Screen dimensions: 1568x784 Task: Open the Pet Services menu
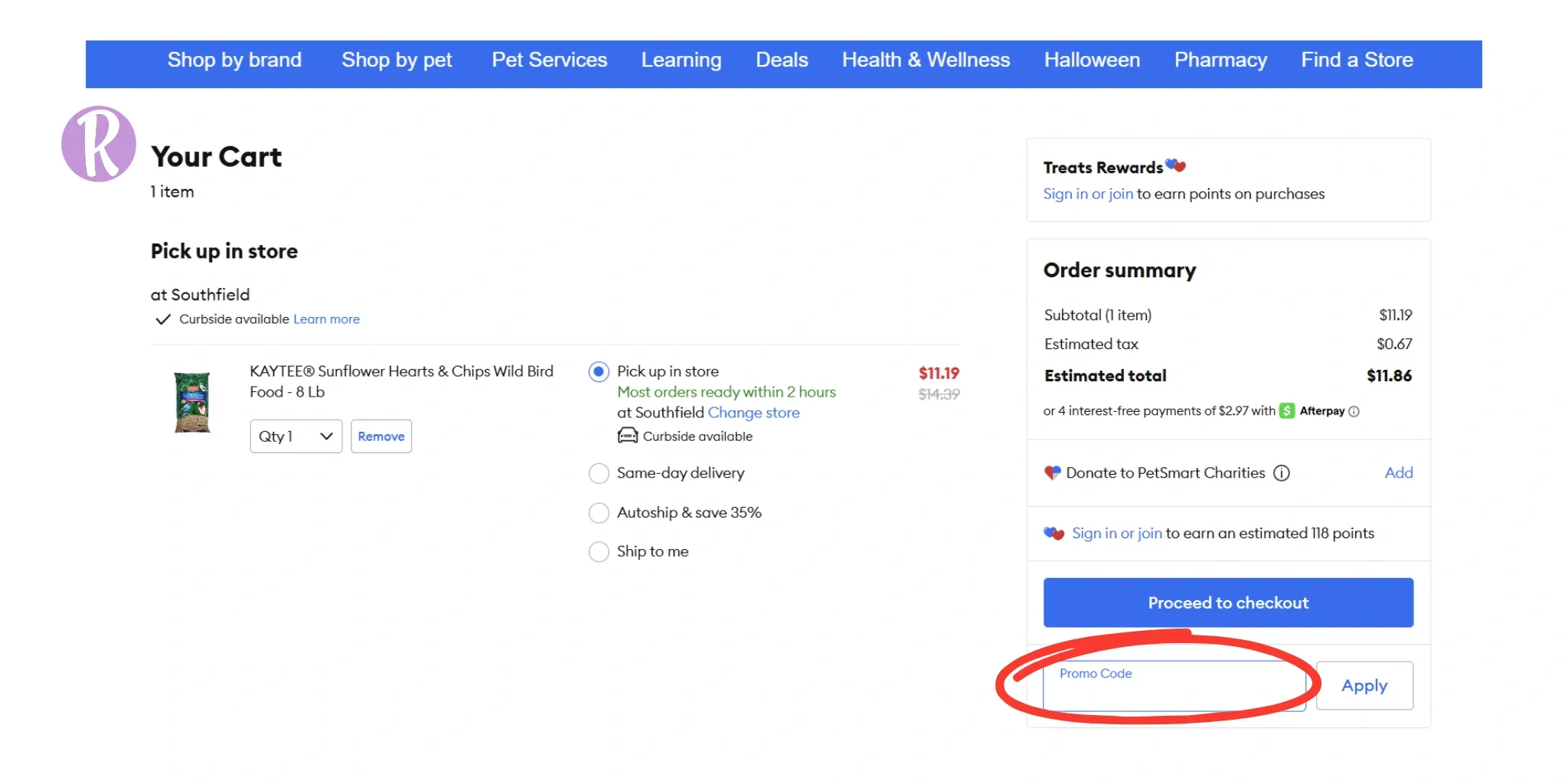[x=549, y=60]
